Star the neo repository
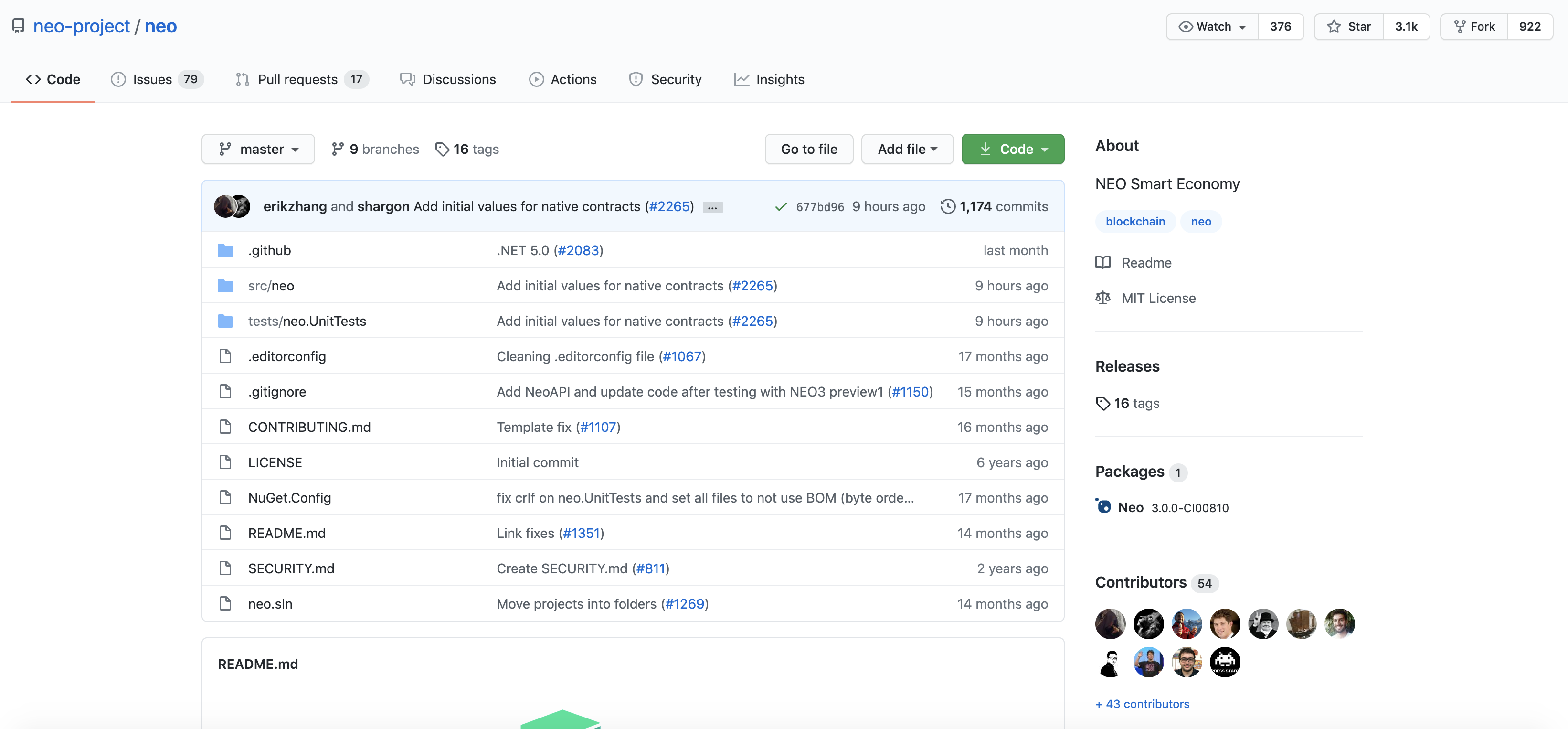Image resolution: width=1568 pixels, height=729 pixels. point(1349,27)
